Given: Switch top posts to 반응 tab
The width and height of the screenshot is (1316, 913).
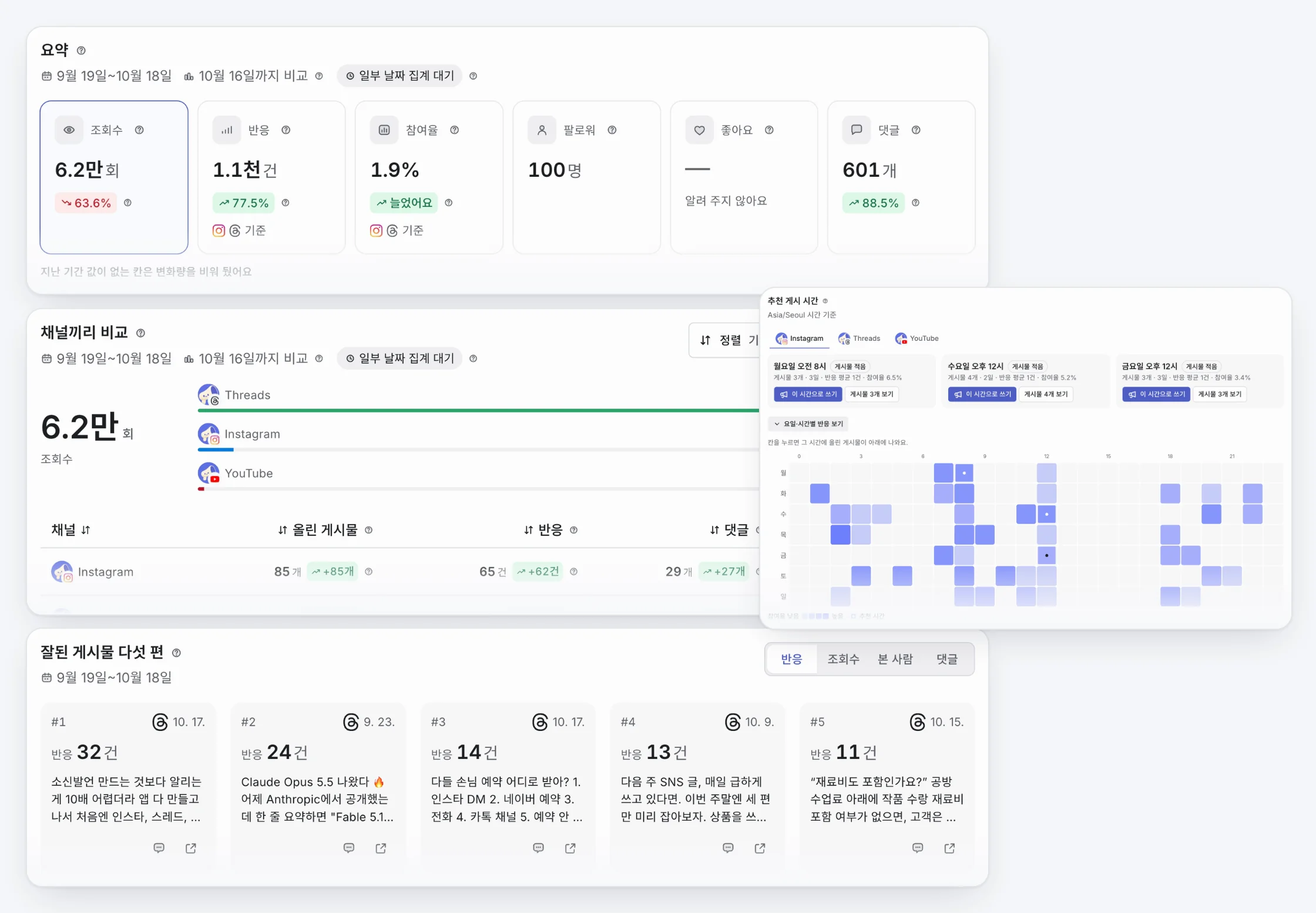Looking at the screenshot, I should coord(791,659).
